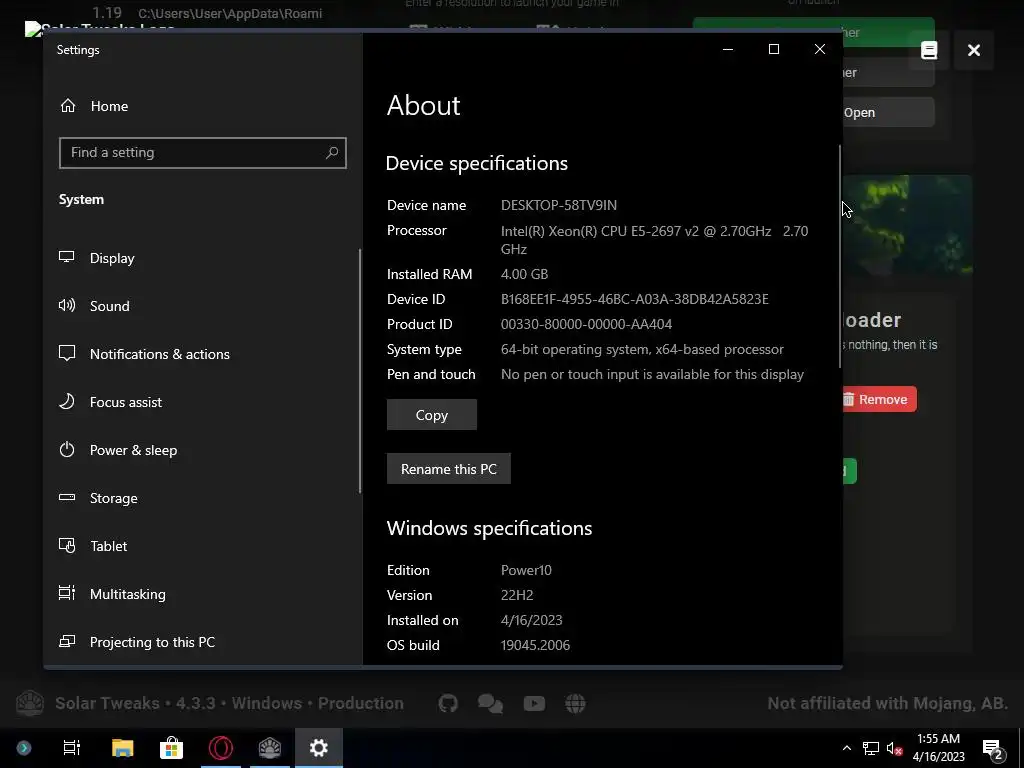
Task: Open Solar Tweaks website globe icon
Action: pyautogui.click(x=575, y=703)
